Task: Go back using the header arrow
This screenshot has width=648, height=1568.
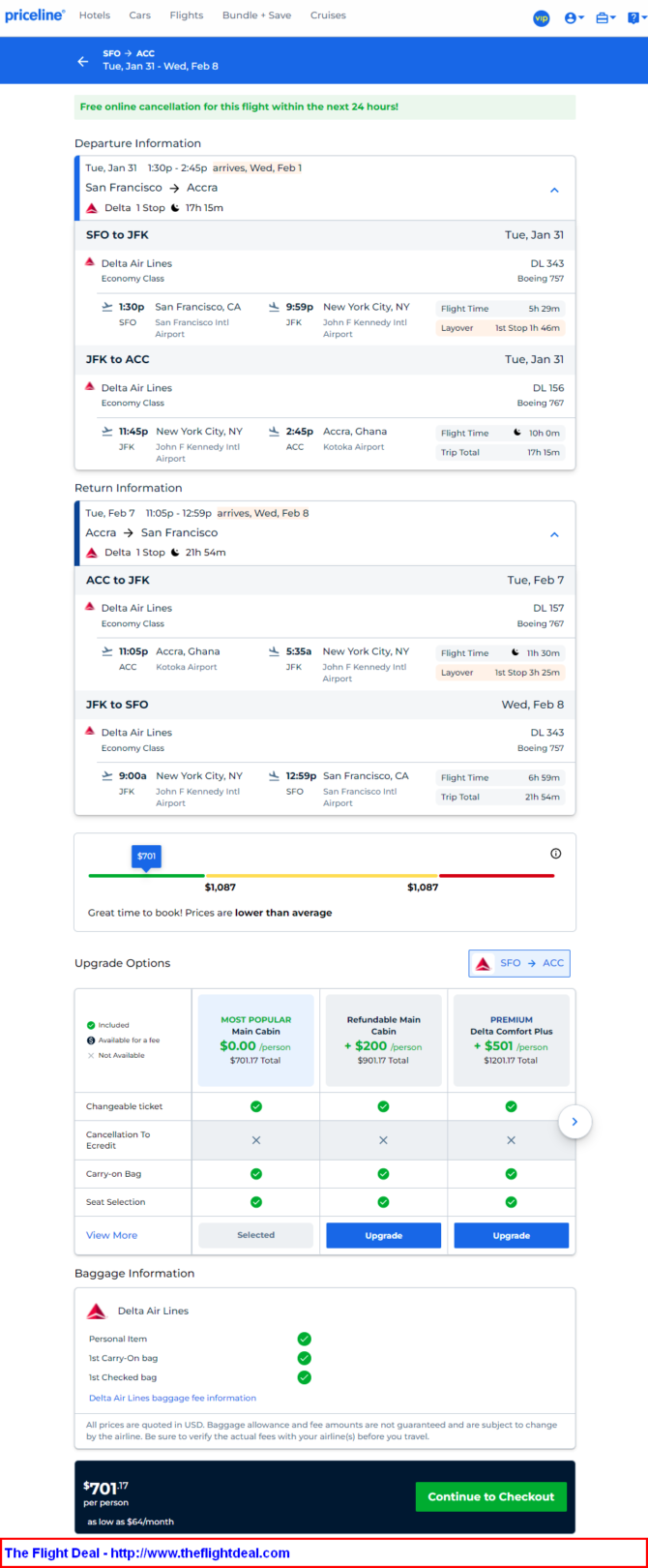Action: (83, 61)
